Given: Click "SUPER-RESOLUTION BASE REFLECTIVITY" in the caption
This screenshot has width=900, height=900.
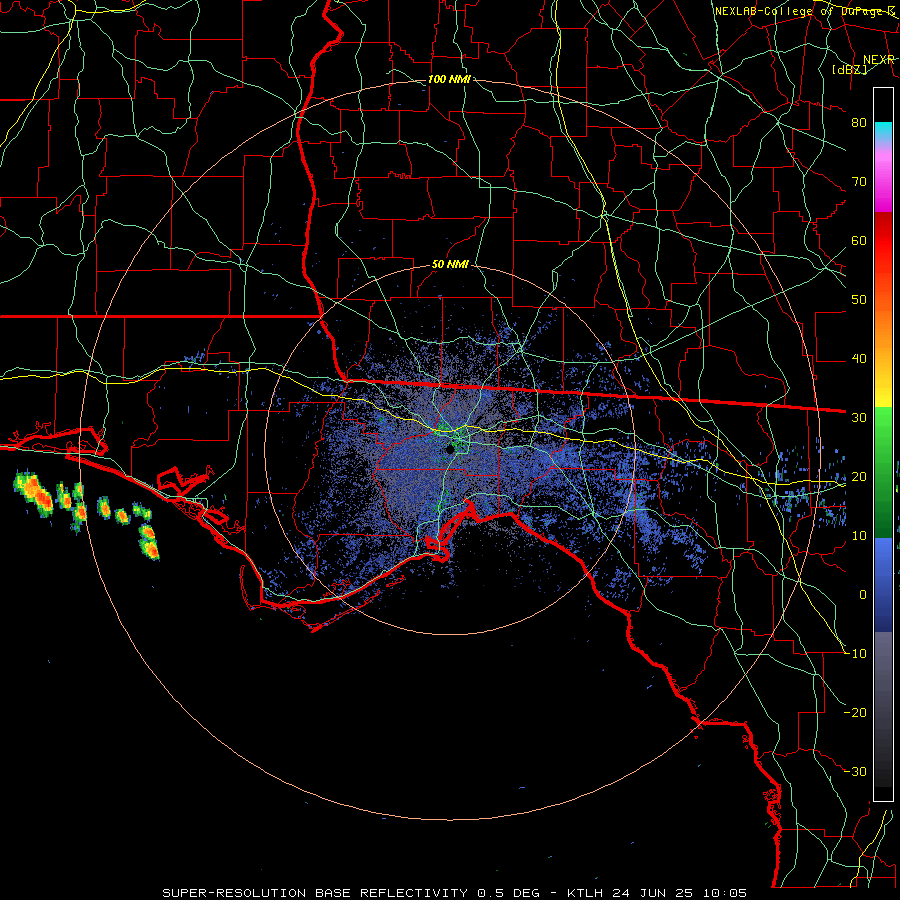Looking at the screenshot, I should tap(315, 893).
